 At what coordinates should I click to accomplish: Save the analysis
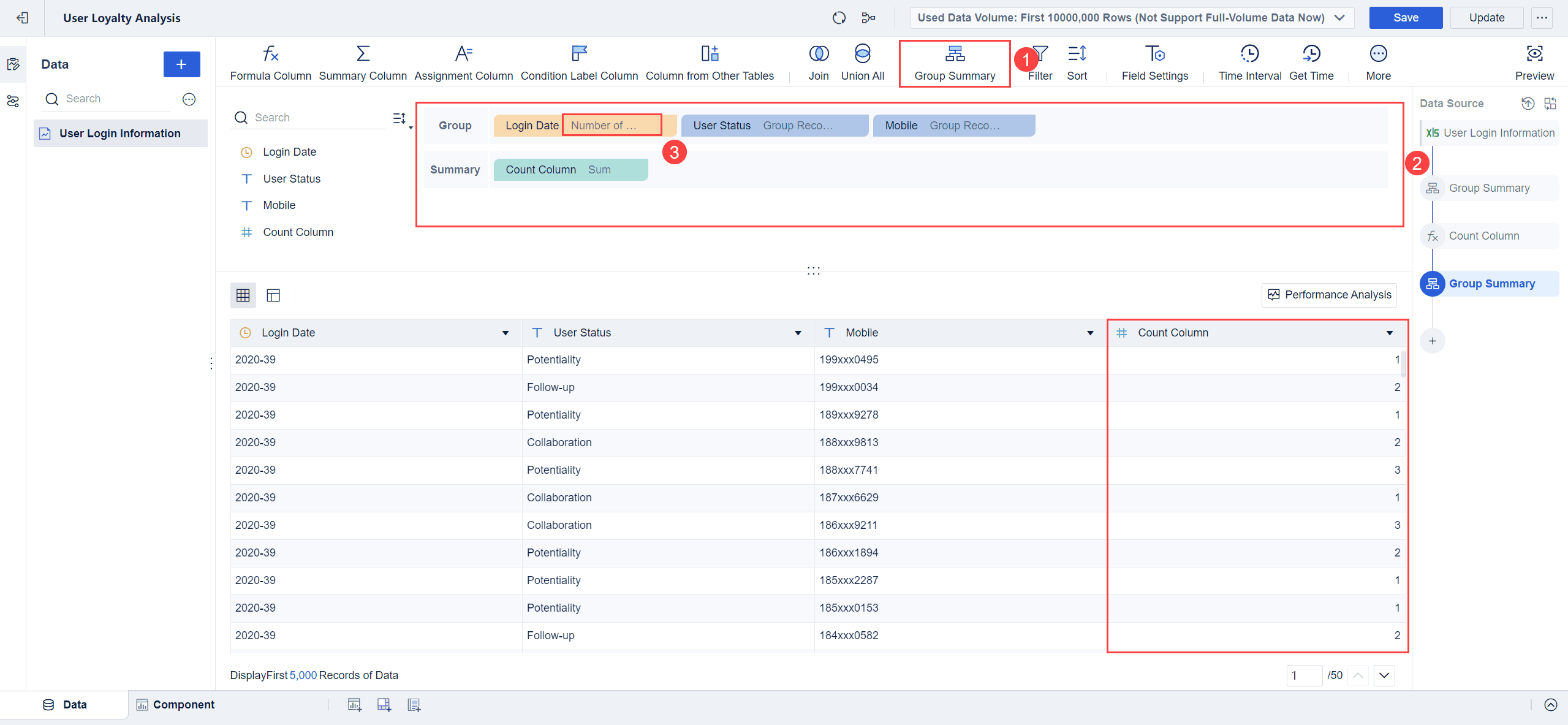(1406, 18)
